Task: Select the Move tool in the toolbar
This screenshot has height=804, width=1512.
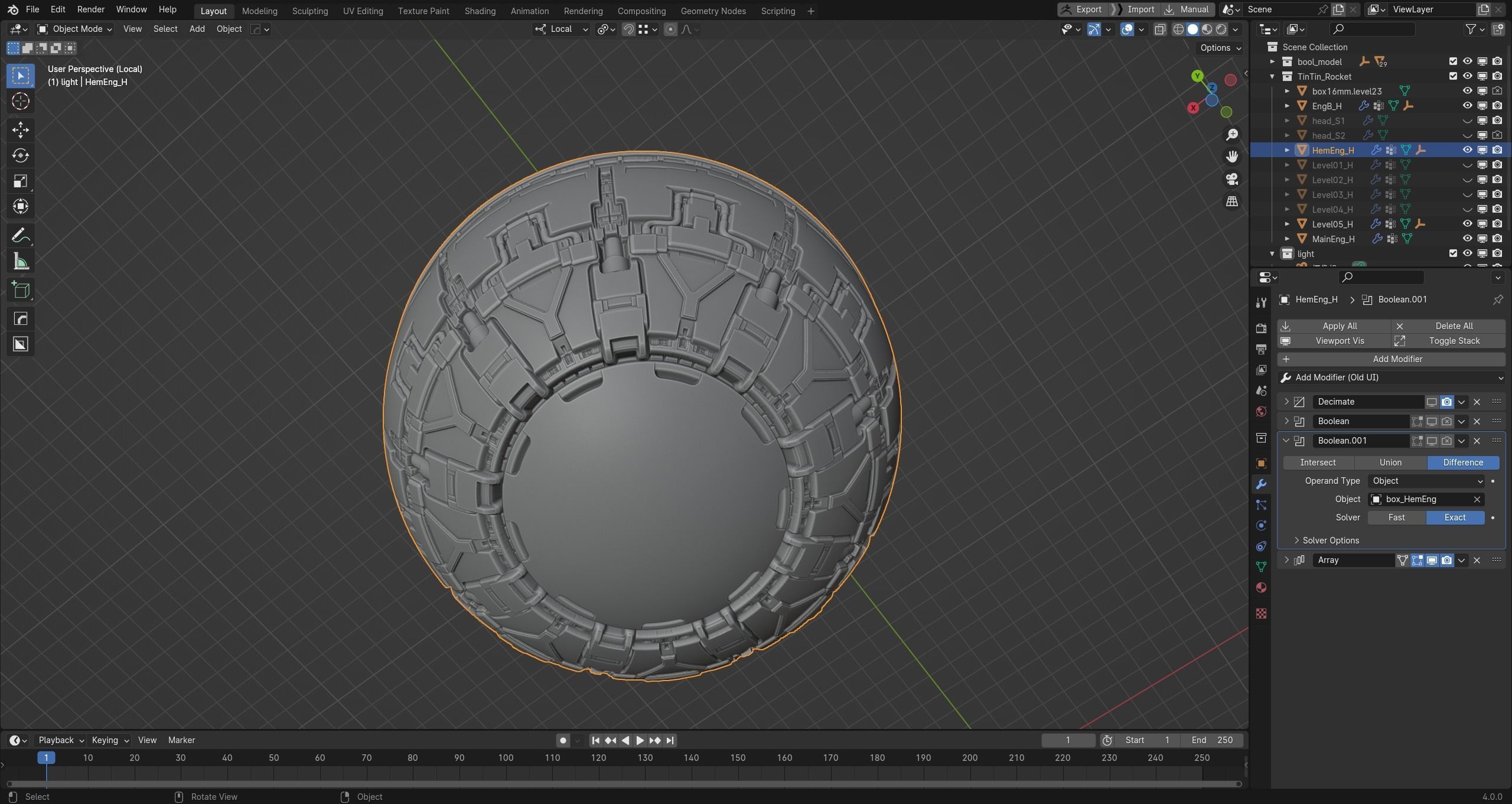Action: [x=21, y=130]
